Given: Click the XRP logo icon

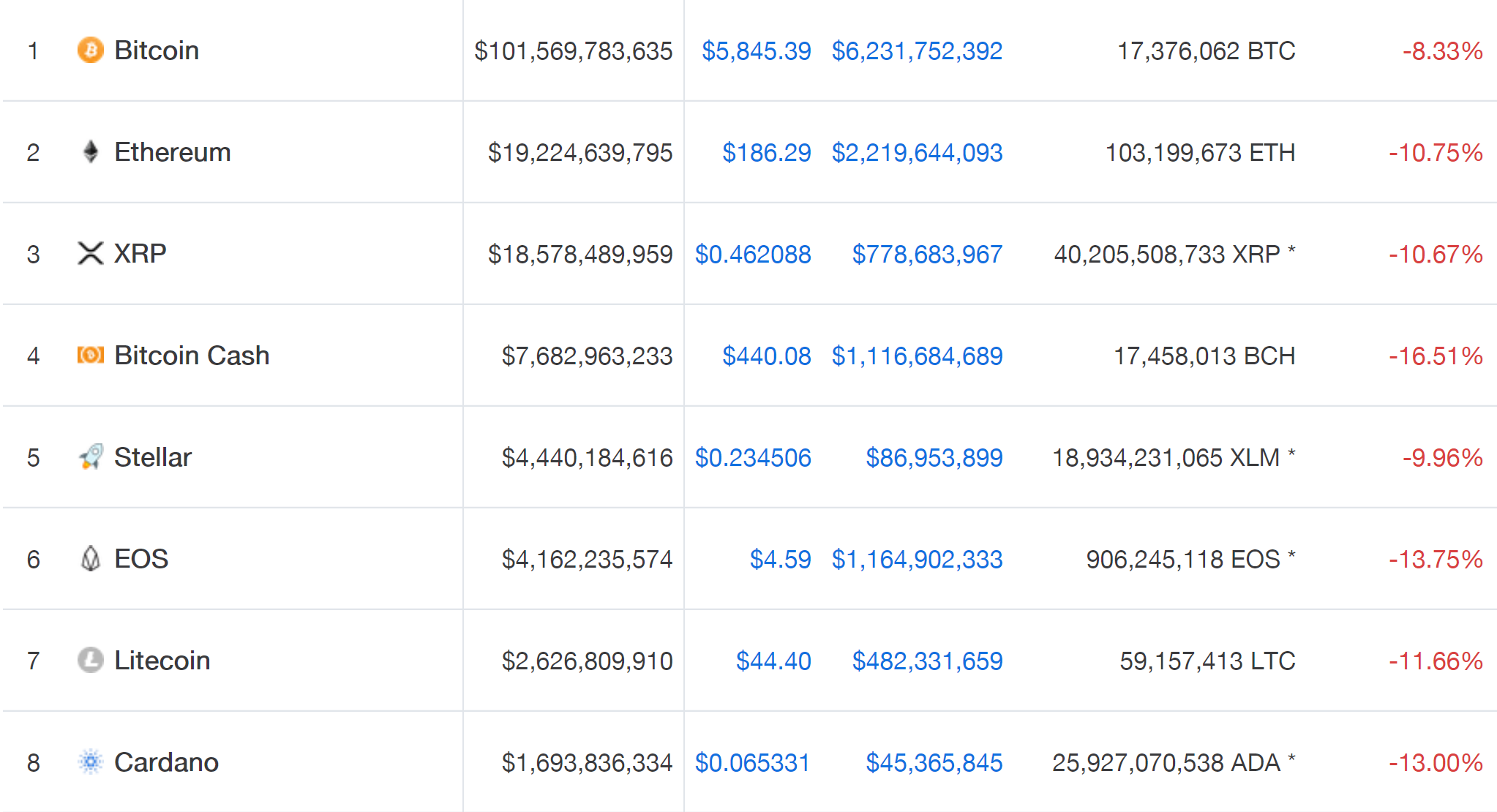Looking at the screenshot, I should pyautogui.click(x=91, y=253).
